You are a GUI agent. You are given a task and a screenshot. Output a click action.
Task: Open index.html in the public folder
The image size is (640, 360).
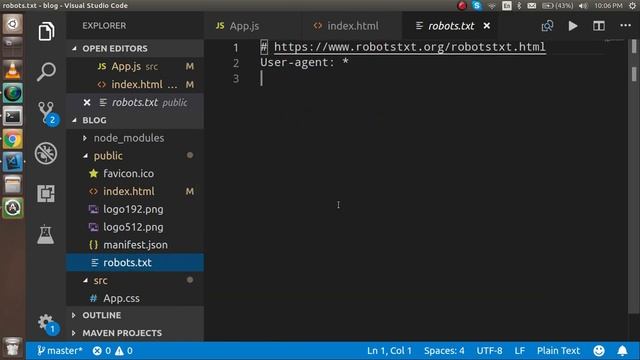(135, 191)
